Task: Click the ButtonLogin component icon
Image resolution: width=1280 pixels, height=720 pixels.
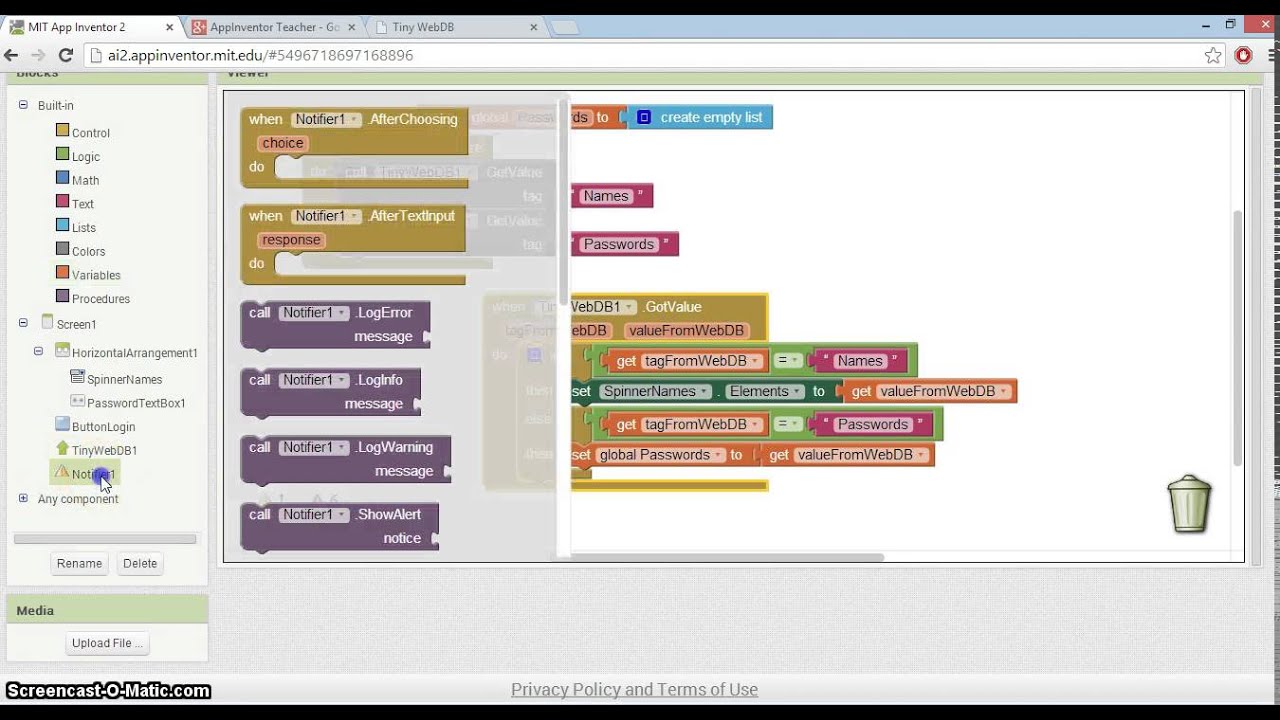Action: pyautogui.click(x=62, y=424)
